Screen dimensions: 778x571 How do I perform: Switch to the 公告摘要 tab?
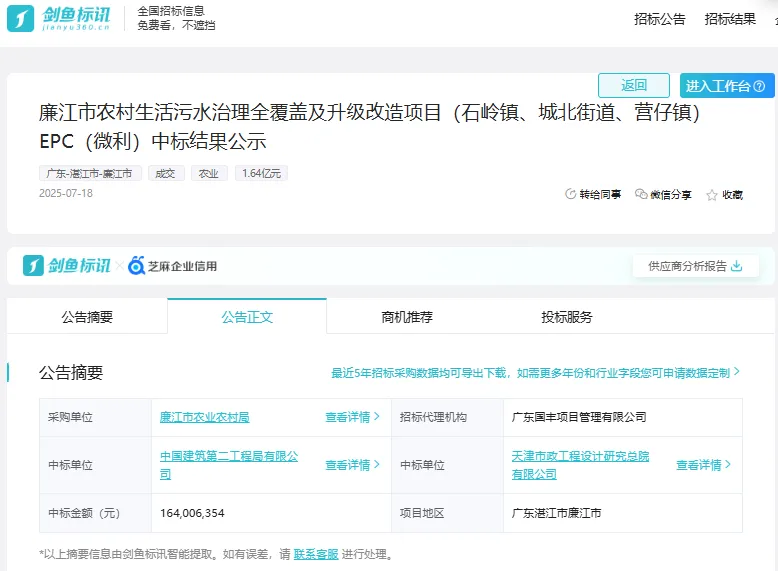[87, 317]
